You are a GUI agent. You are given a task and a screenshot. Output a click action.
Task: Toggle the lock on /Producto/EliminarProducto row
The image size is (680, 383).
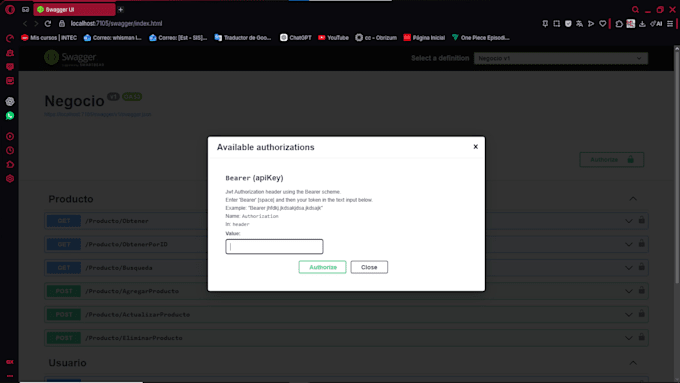(641, 337)
